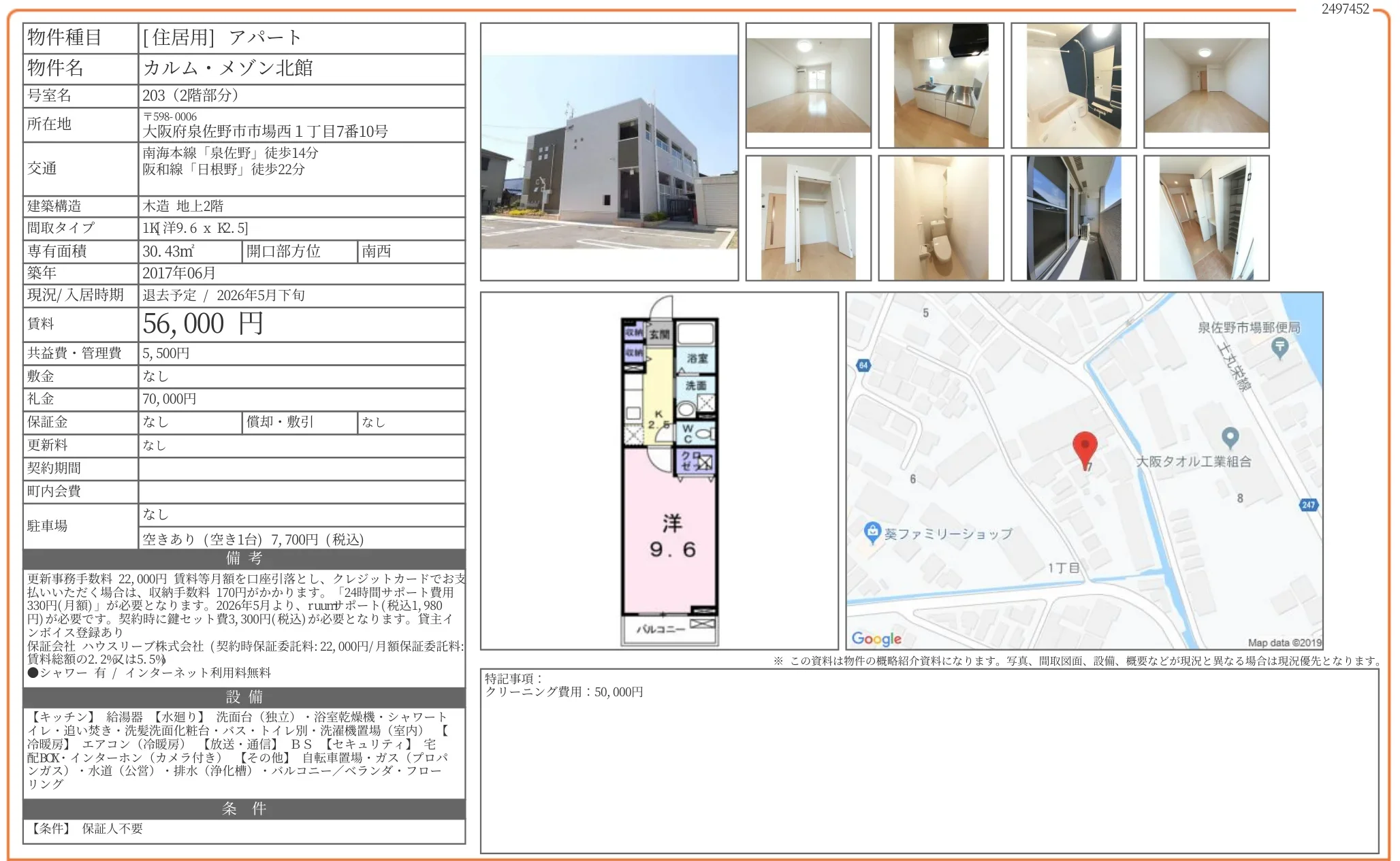Click the 条件 section header
This screenshot has height=861, width=1400.
244,809
